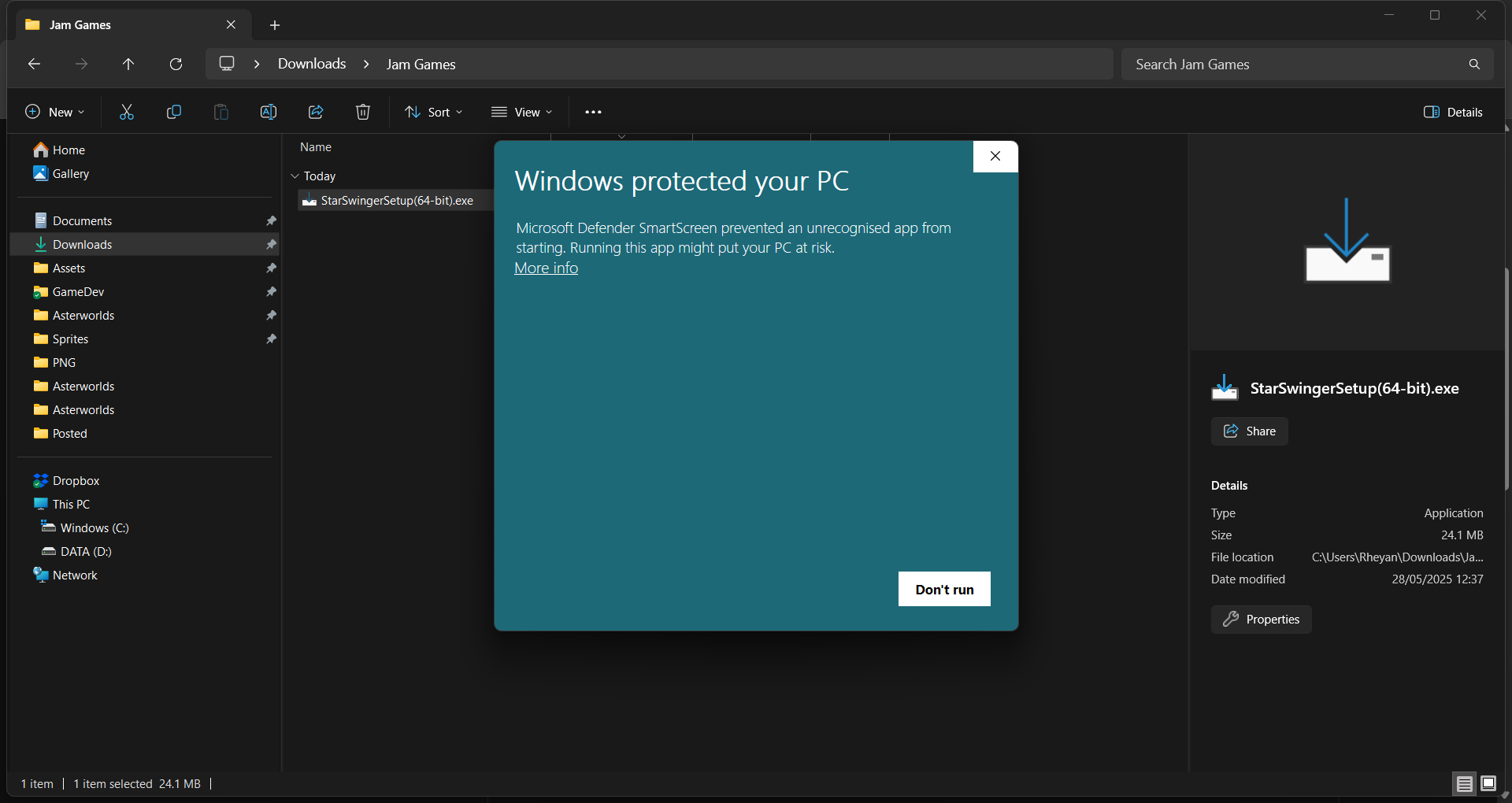Open the New dropdown menu
Image resolution: width=1512 pixels, height=803 pixels.
pyautogui.click(x=55, y=112)
